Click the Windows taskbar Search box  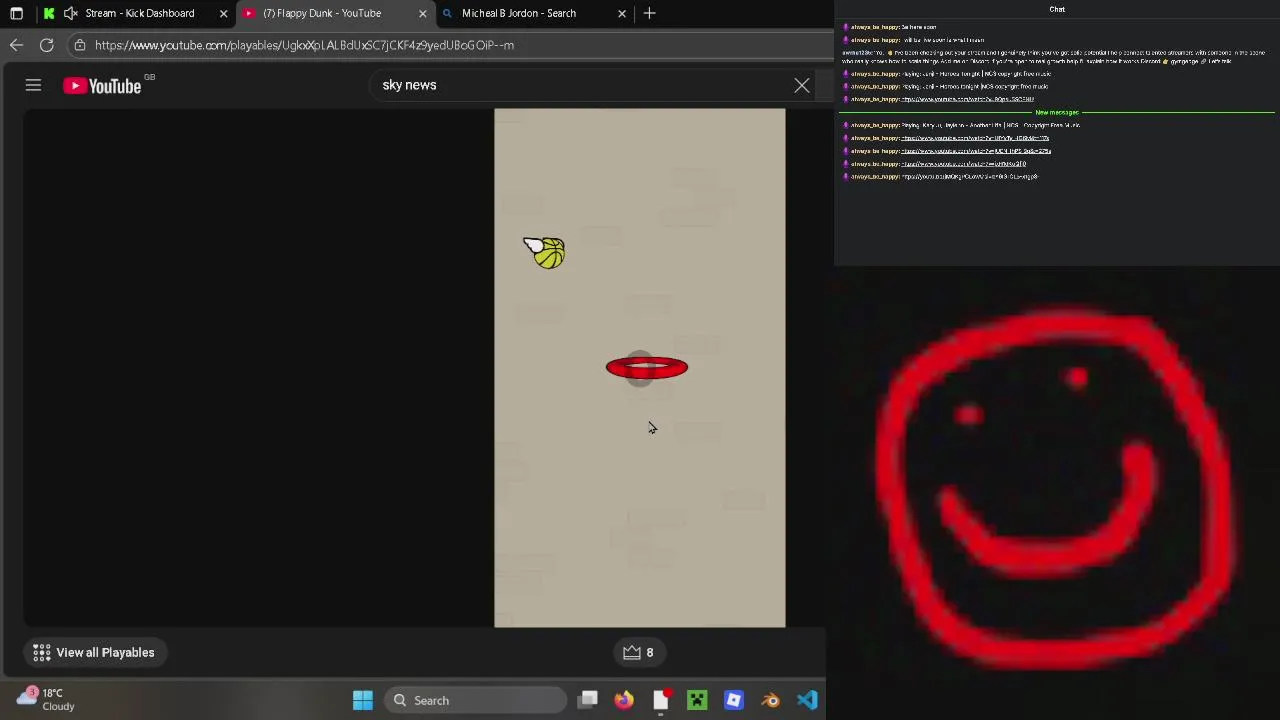(476, 700)
